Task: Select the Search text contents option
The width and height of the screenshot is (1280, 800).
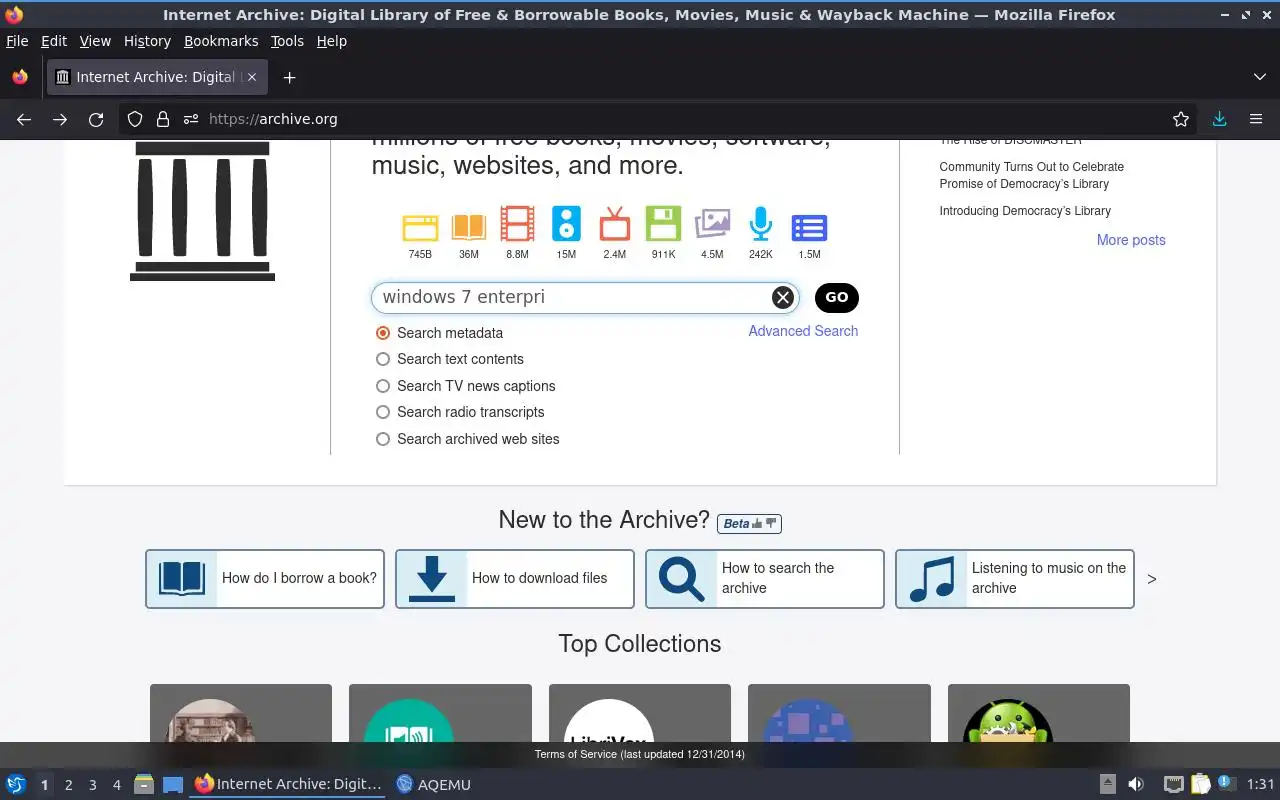Action: pyautogui.click(x=383, y=359)
